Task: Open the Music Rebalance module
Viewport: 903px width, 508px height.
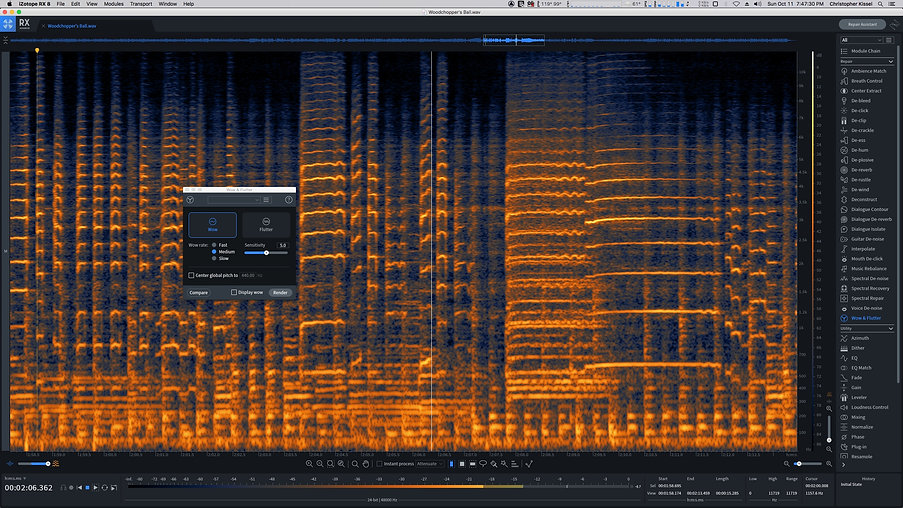Action: [x=864, y=268]
